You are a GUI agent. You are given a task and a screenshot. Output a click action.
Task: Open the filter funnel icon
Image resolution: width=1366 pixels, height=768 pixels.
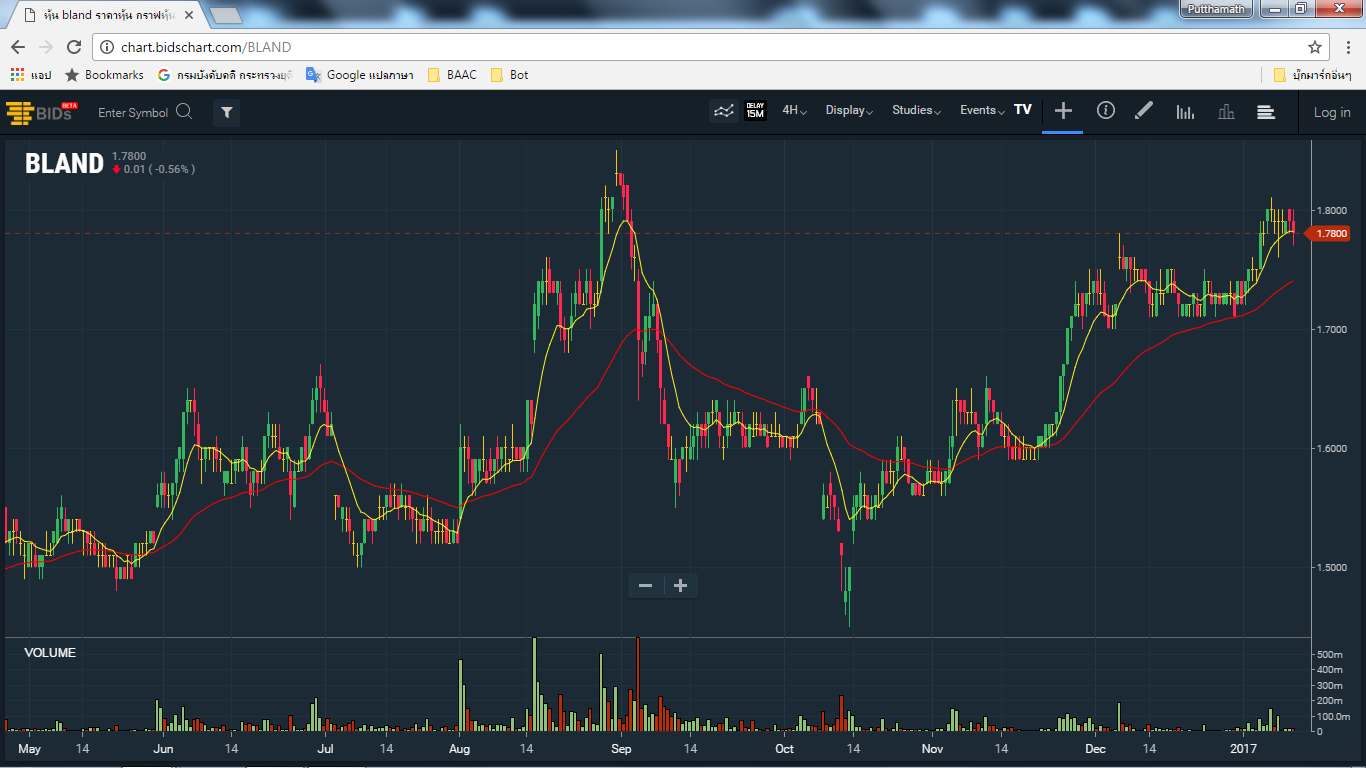click(x=226, y=113)
